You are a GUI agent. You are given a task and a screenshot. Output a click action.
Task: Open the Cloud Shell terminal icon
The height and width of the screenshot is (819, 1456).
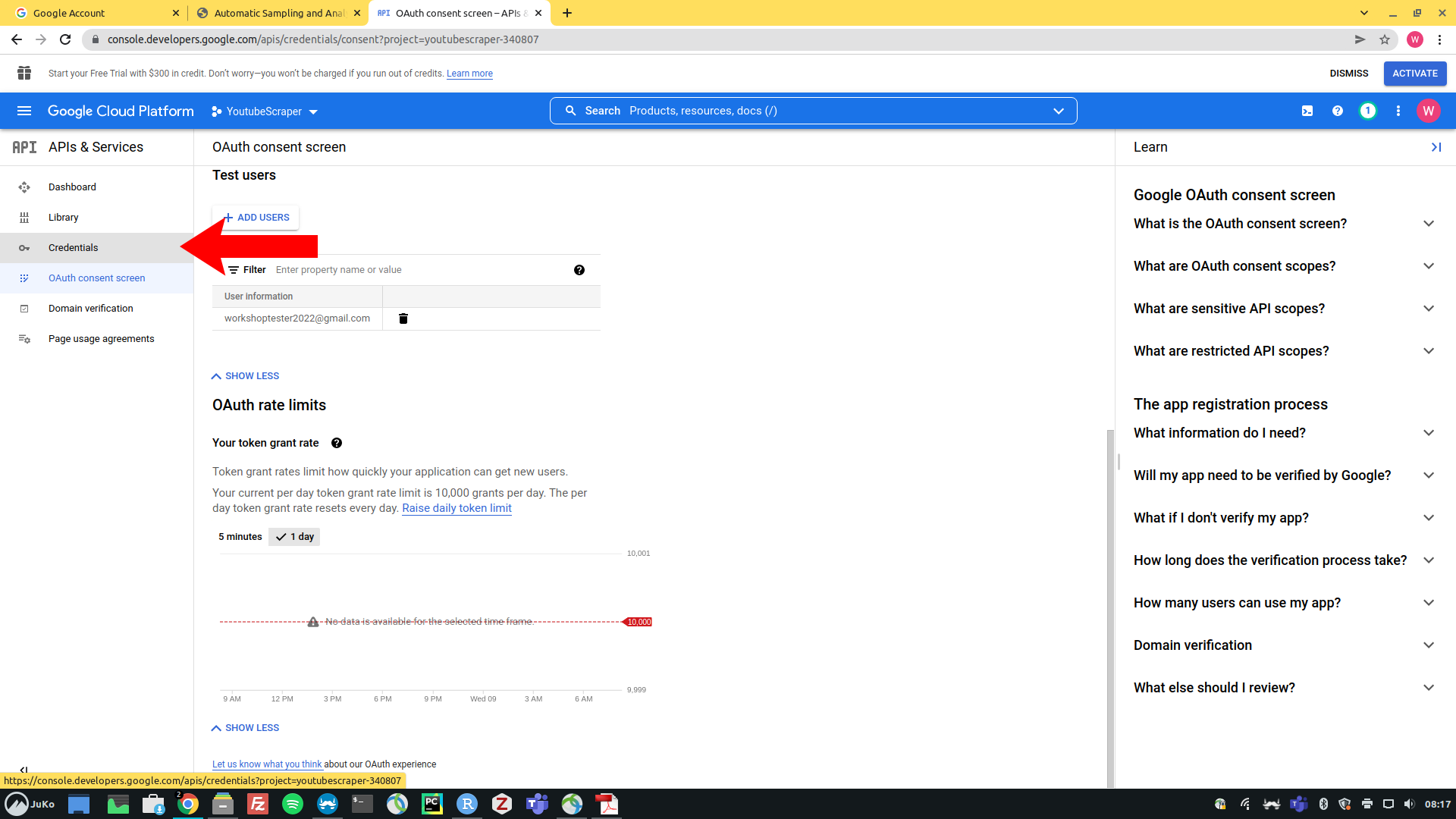point(1307,111)
